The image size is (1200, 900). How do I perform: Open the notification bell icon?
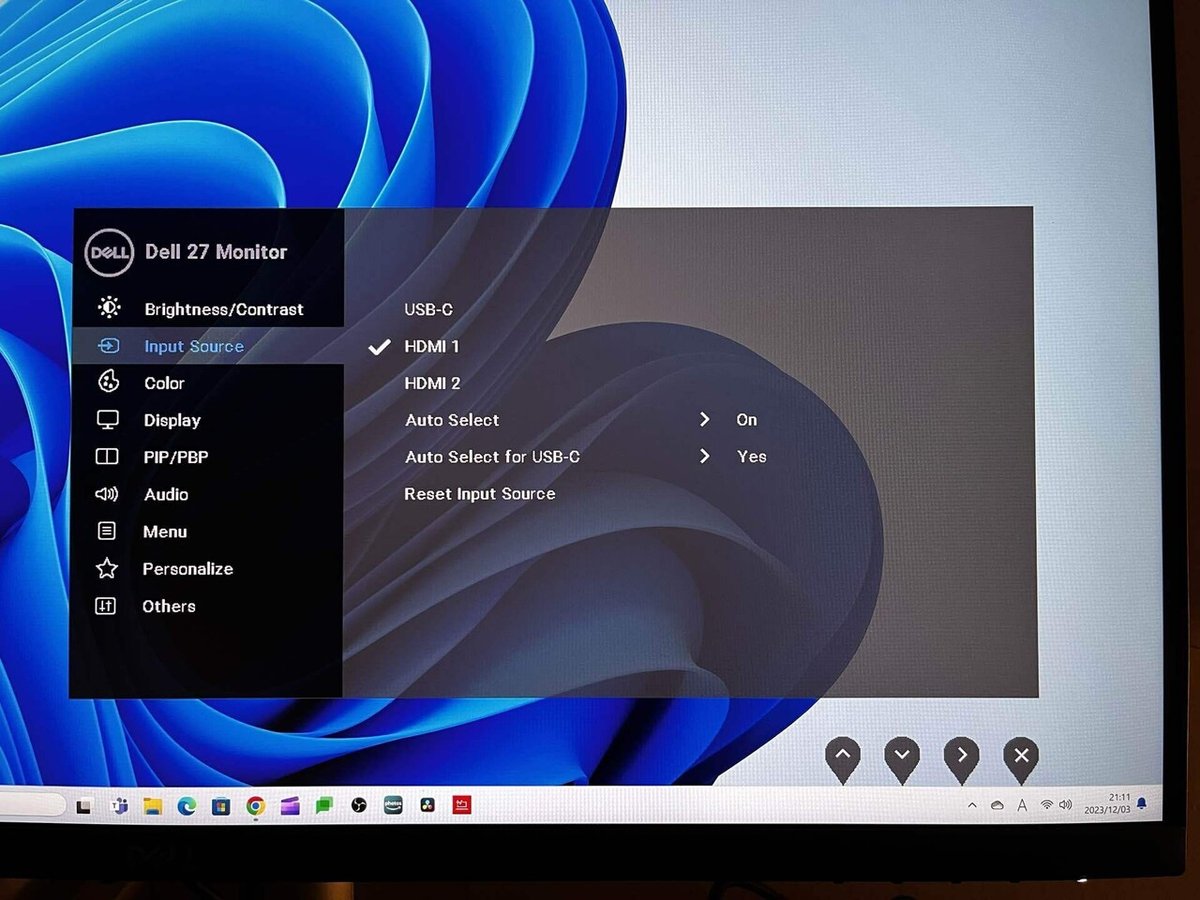click(1142, 803)
